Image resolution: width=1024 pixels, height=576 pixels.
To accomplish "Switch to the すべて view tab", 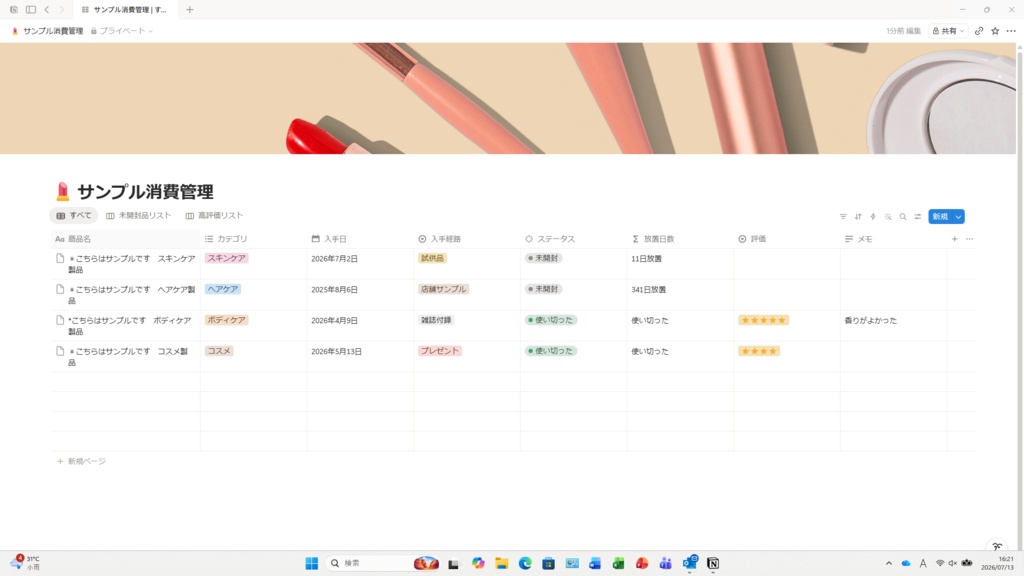I will 74,216.
